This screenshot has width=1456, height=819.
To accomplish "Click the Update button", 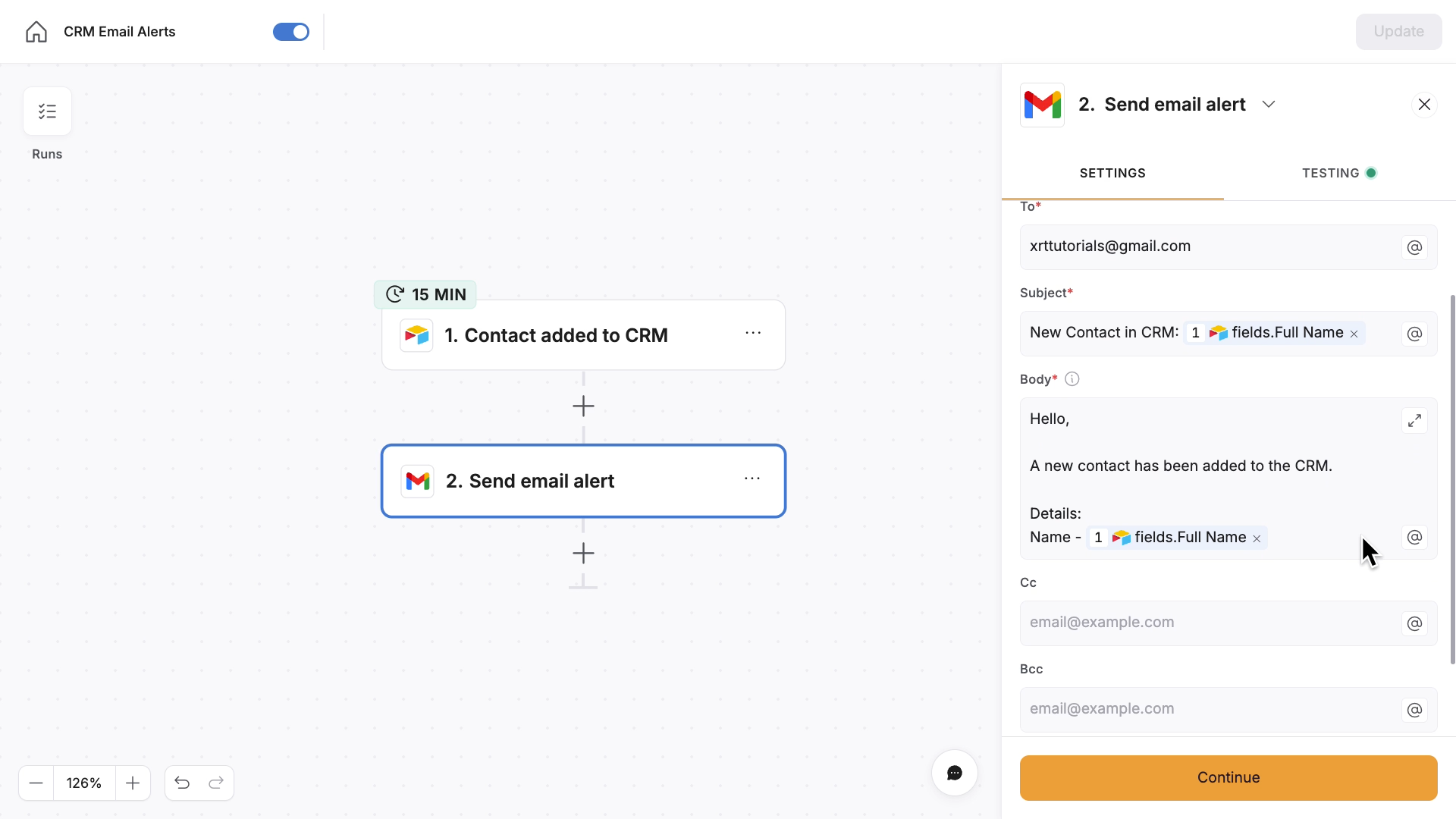I will (x=1399, y=31).
